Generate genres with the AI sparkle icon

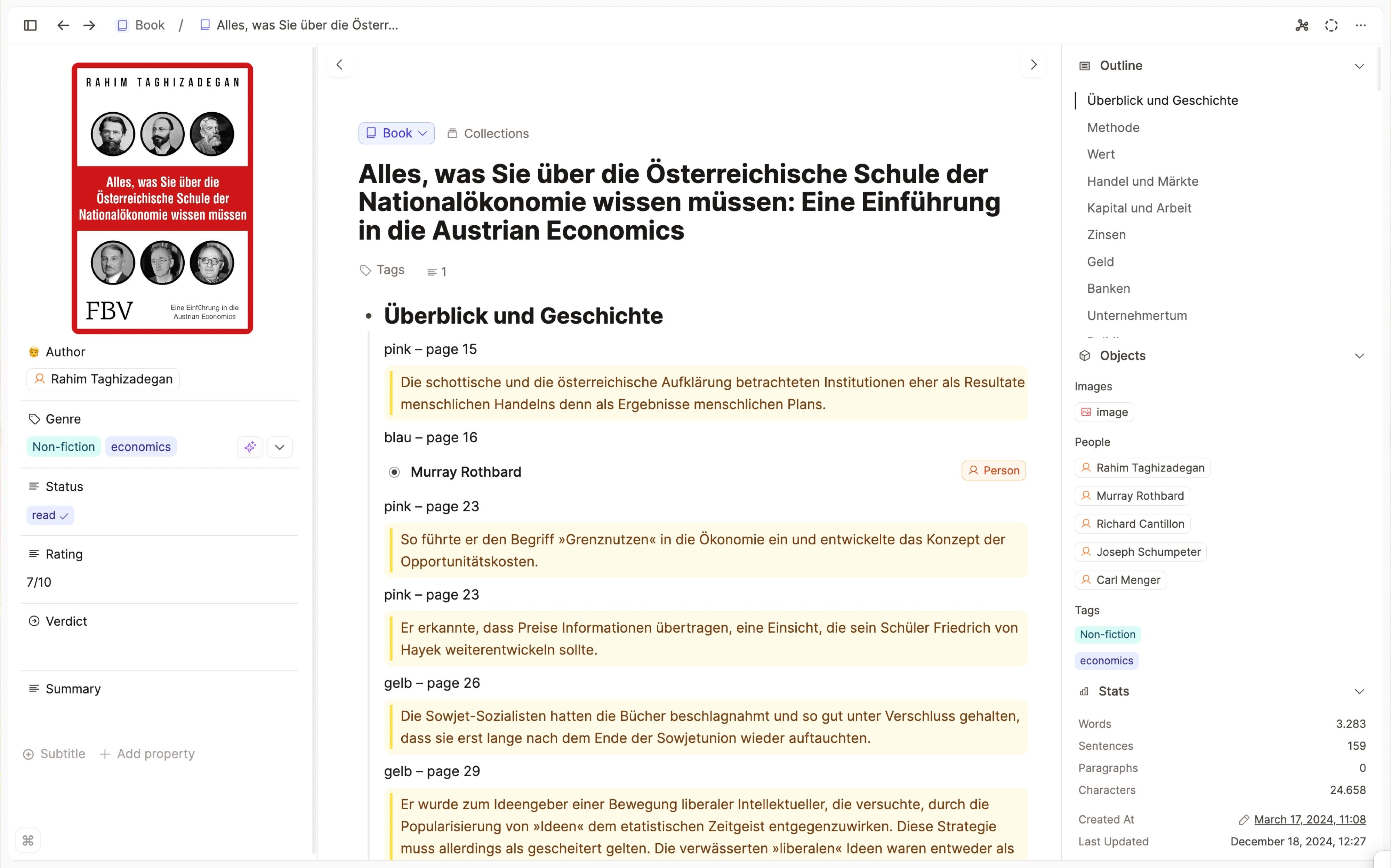(249, 447)
